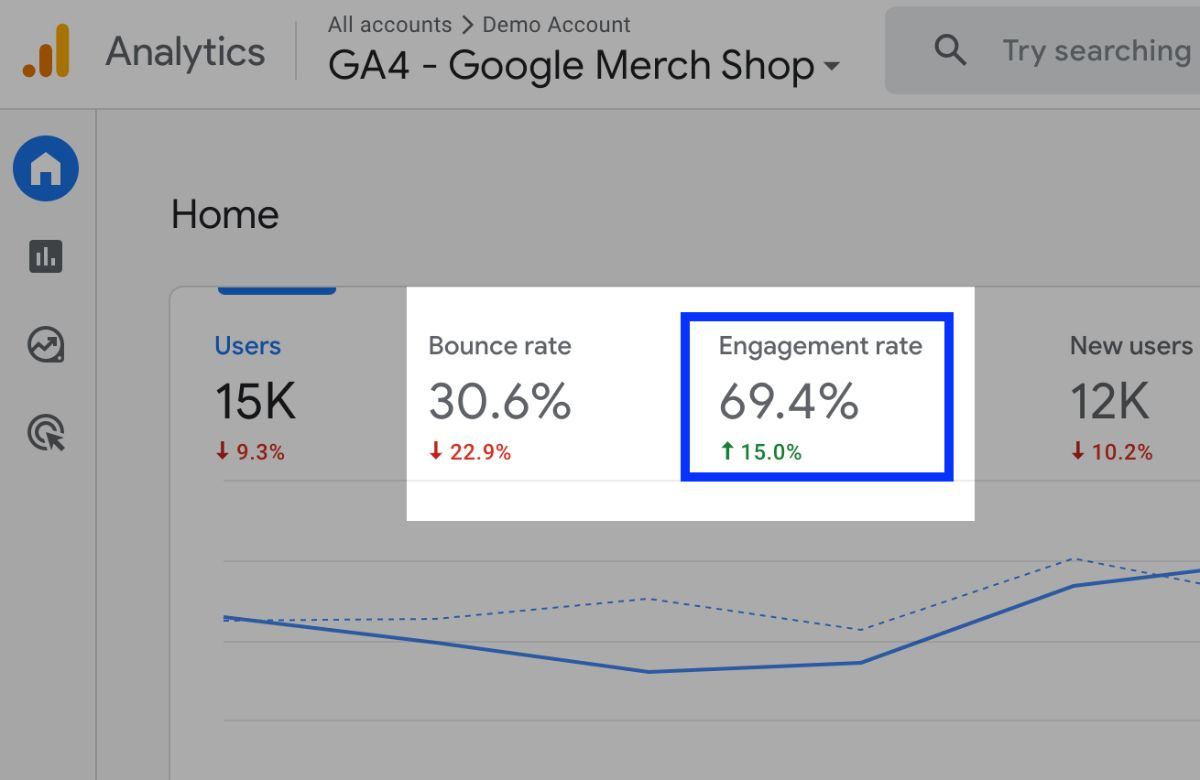Click the green increase arrow under Engagement rate

[x=727, y=451]
